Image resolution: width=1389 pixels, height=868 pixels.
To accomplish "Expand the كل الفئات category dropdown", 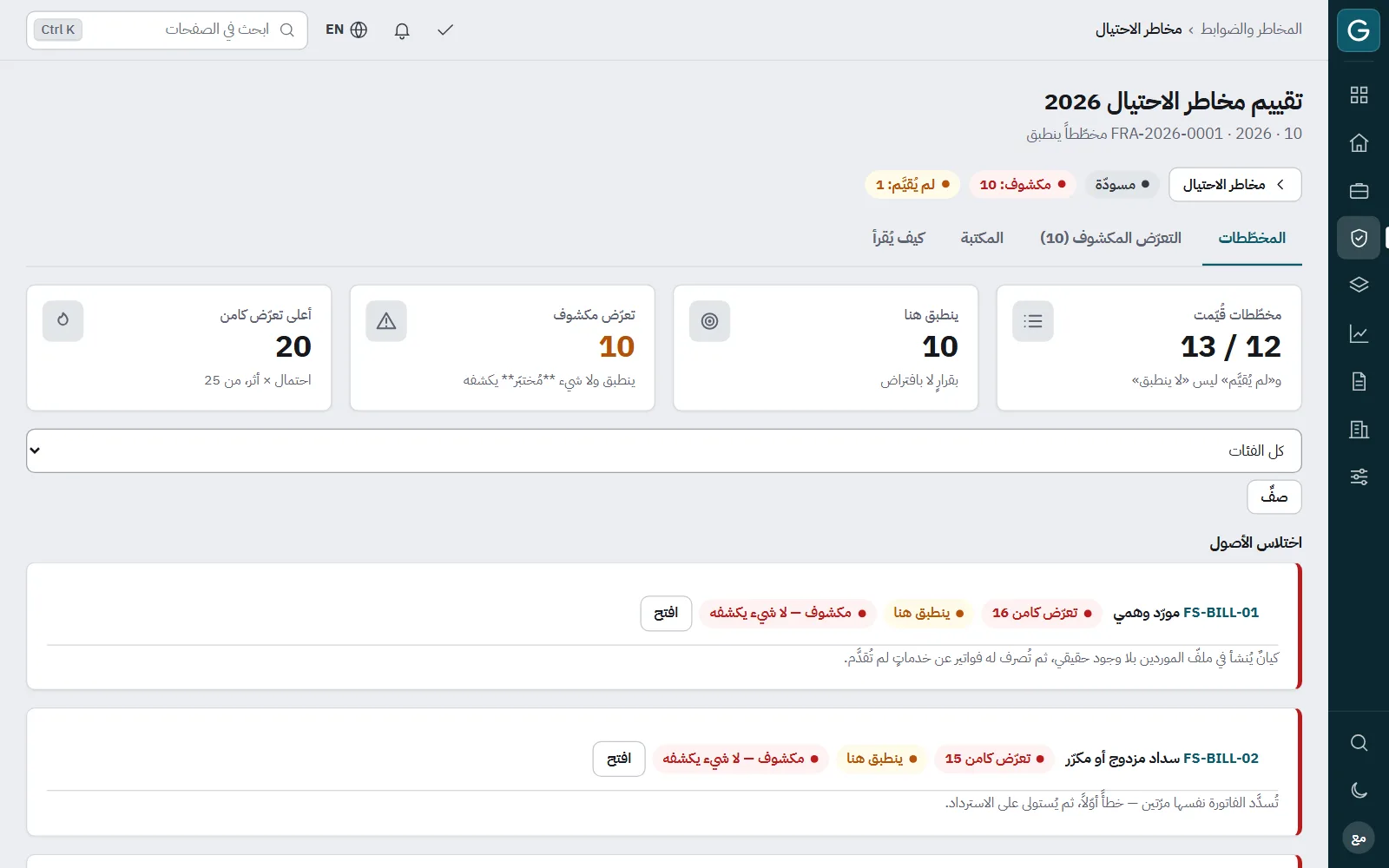I will (x=664, y=450).
